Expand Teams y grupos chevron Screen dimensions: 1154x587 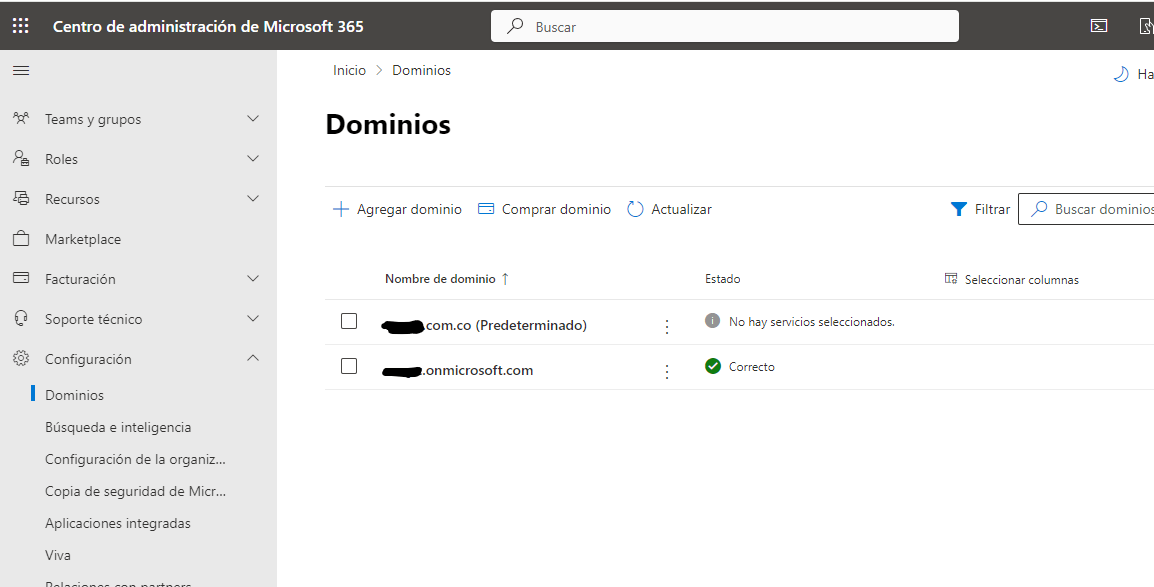click(253, 118)
